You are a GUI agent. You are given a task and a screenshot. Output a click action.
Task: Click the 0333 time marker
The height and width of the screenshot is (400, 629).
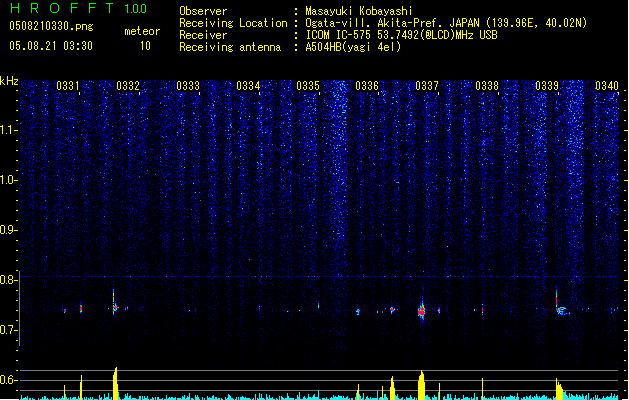click(188, 85)
